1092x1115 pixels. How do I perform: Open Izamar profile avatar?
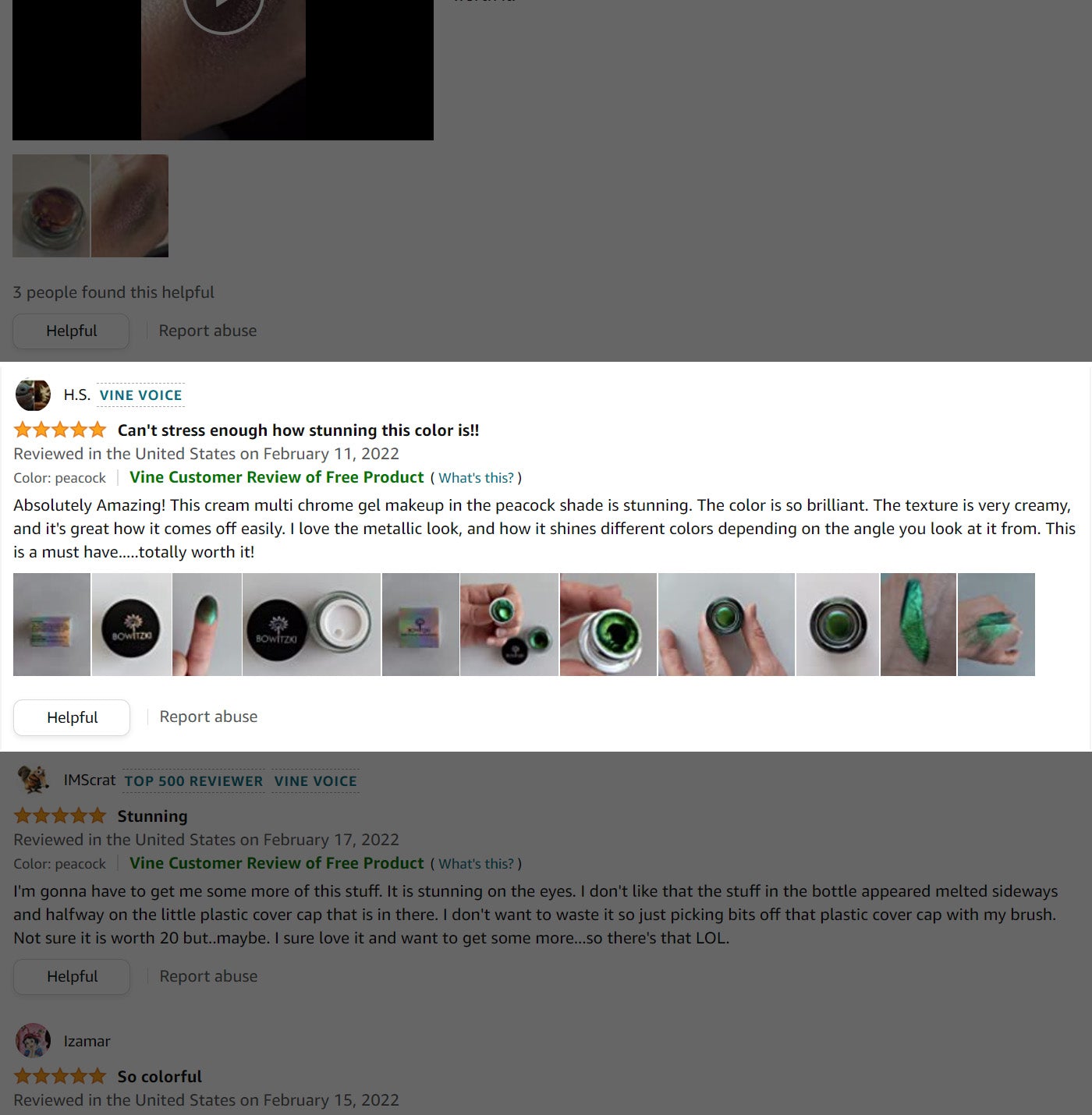tap(33, 1041)
